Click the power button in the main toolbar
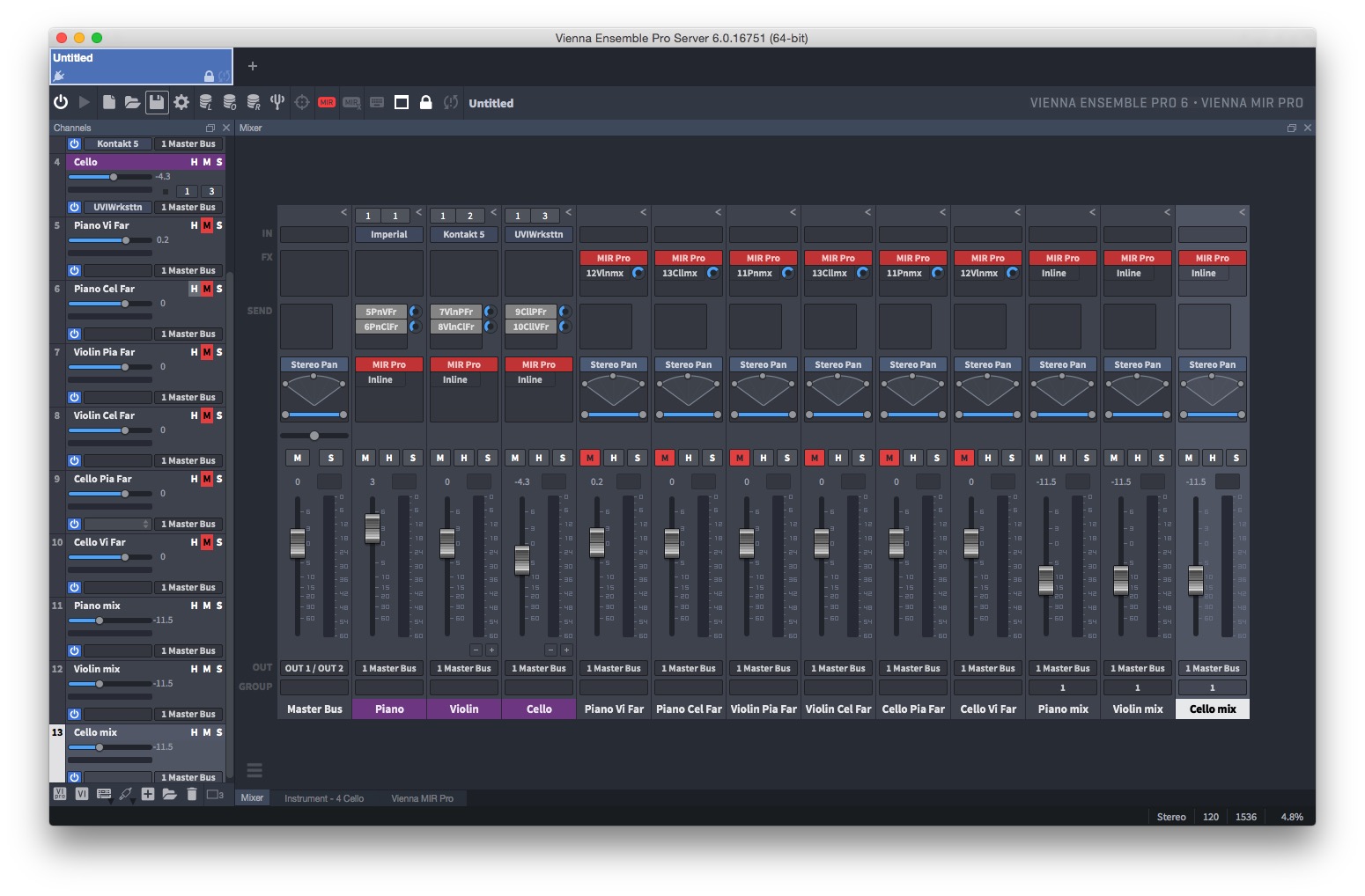This screenshot has height=896, width=1365. 61,102
